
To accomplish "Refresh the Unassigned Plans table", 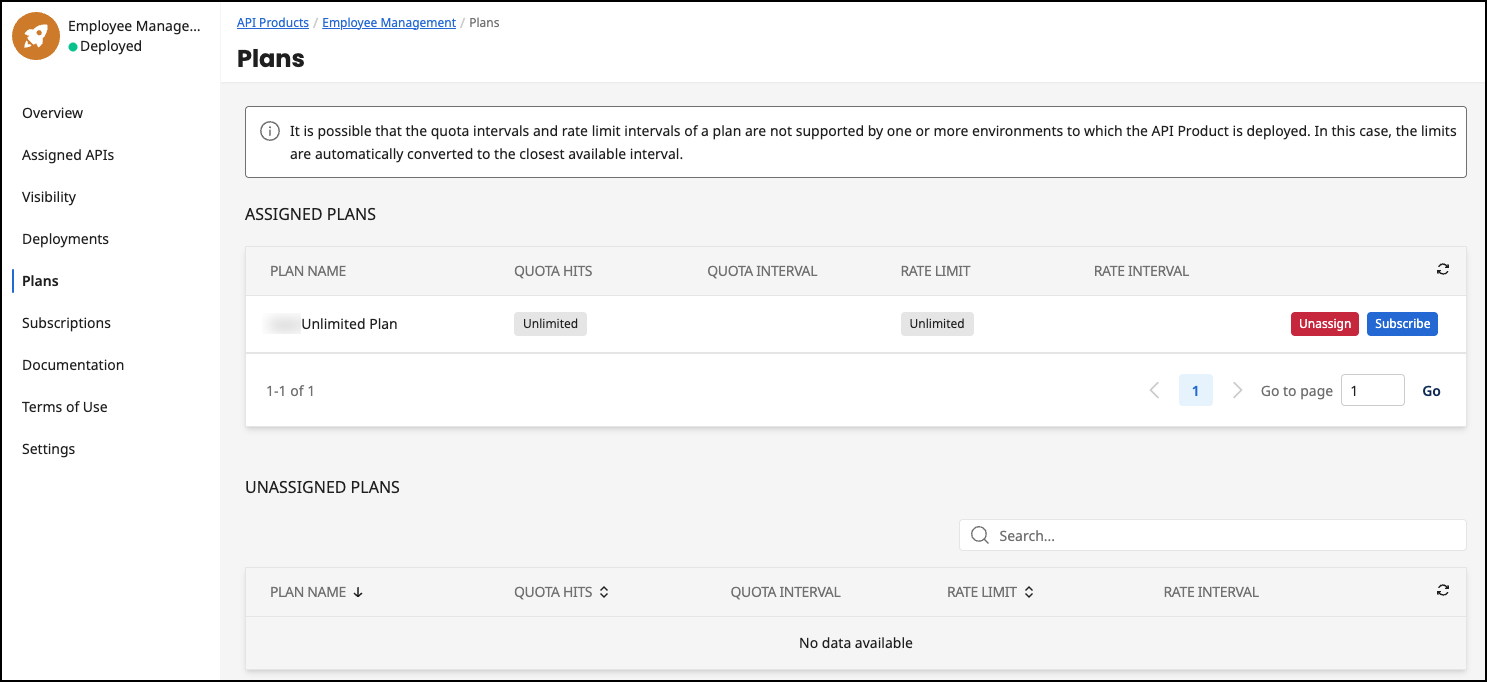I will (1443, 590).
